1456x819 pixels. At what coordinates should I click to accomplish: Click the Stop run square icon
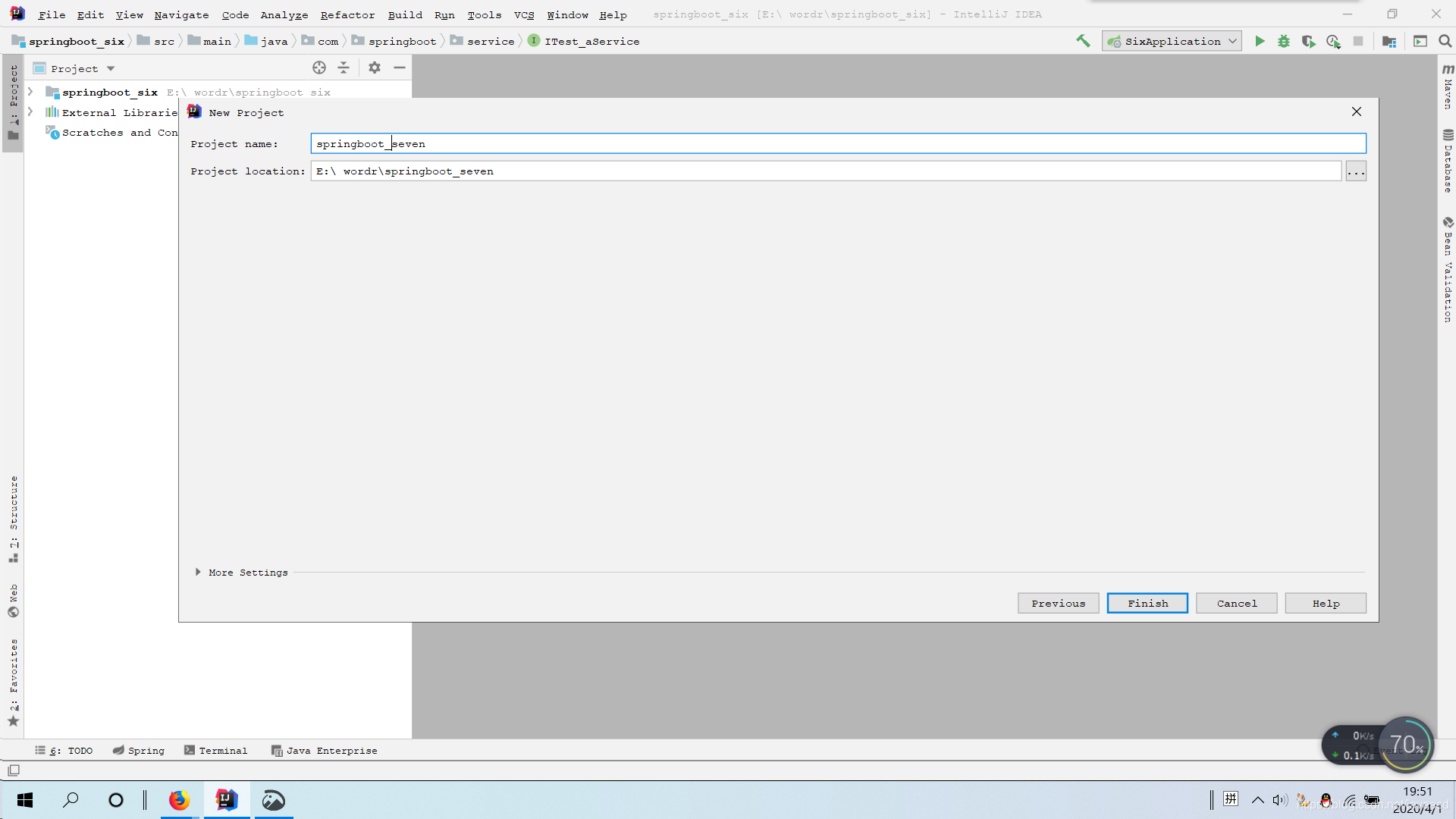[1358, 41]
